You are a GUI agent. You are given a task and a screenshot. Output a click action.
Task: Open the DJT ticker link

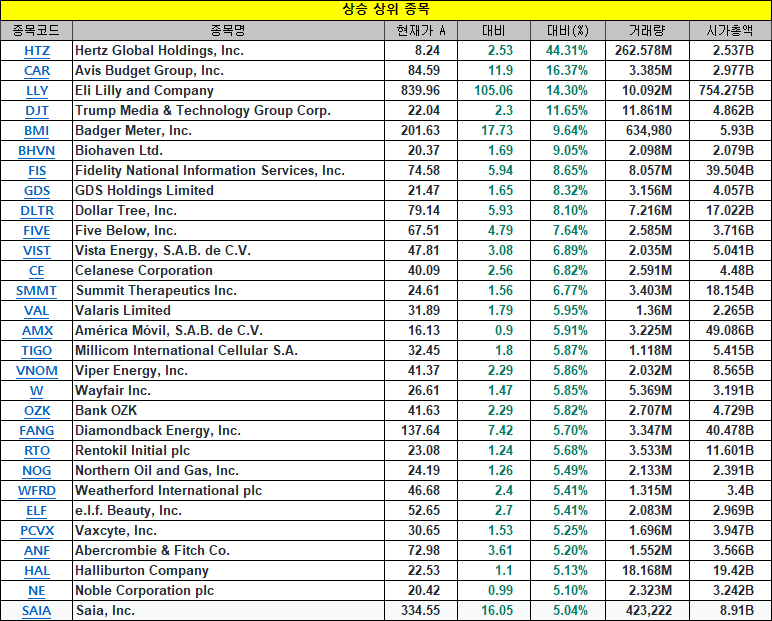coord(37,111)
